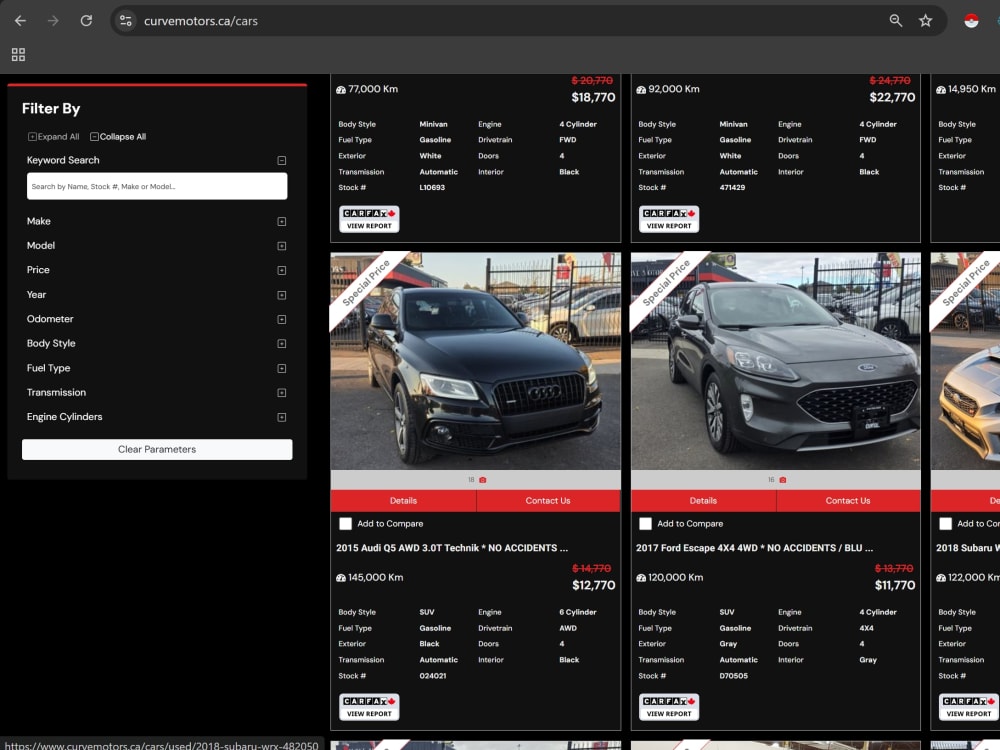
Task: Expand the Price filter
Action: [x=281, y=270]
